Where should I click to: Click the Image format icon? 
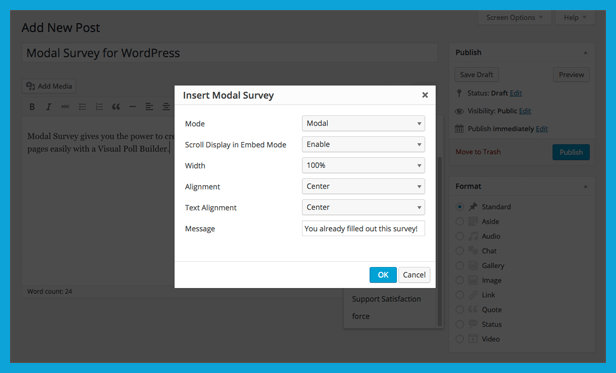click(473, 280)
